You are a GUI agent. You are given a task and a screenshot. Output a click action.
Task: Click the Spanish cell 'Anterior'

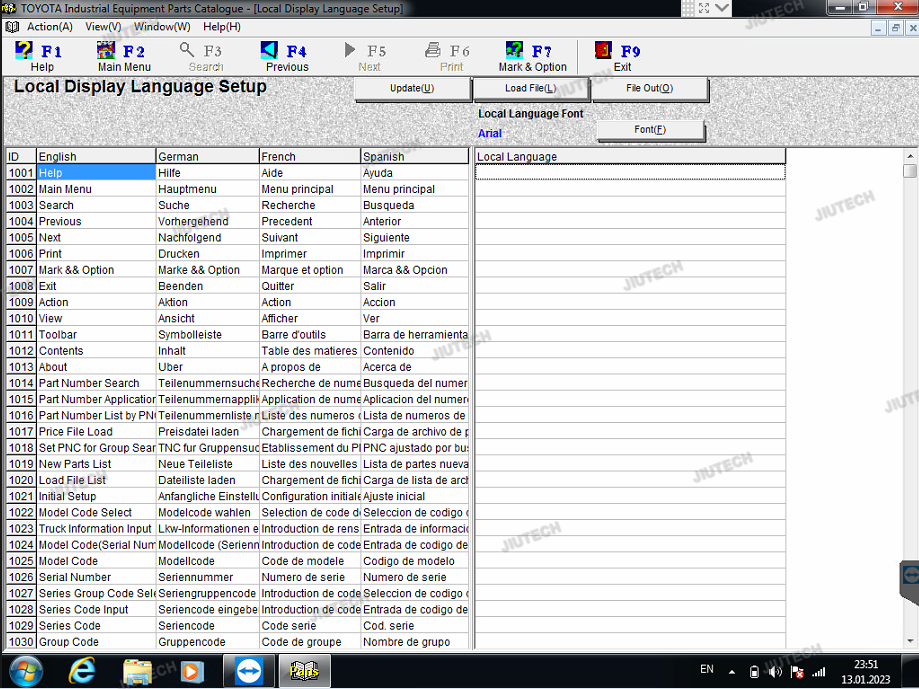click(x=415, y=221)
